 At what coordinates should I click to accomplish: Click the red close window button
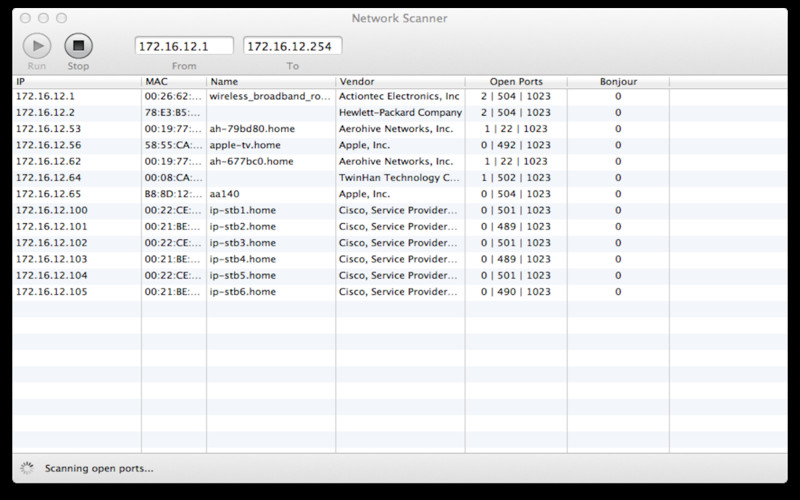click(25, 18)
